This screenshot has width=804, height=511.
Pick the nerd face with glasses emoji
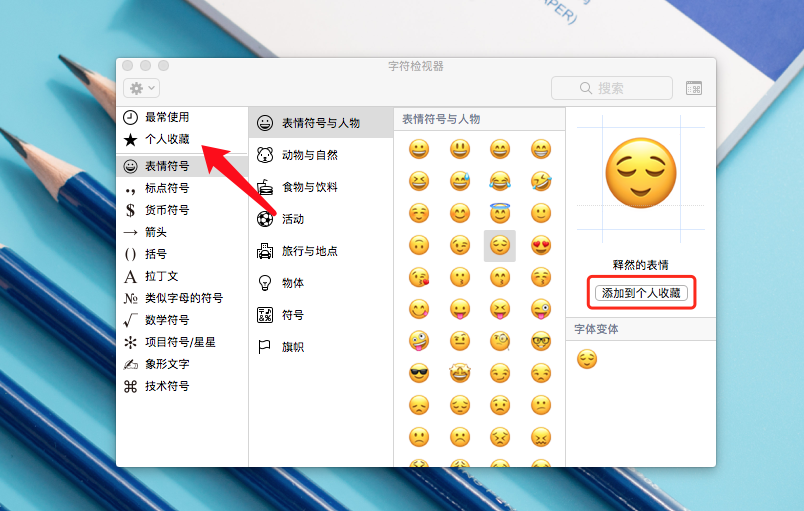(x=541, y=341)
